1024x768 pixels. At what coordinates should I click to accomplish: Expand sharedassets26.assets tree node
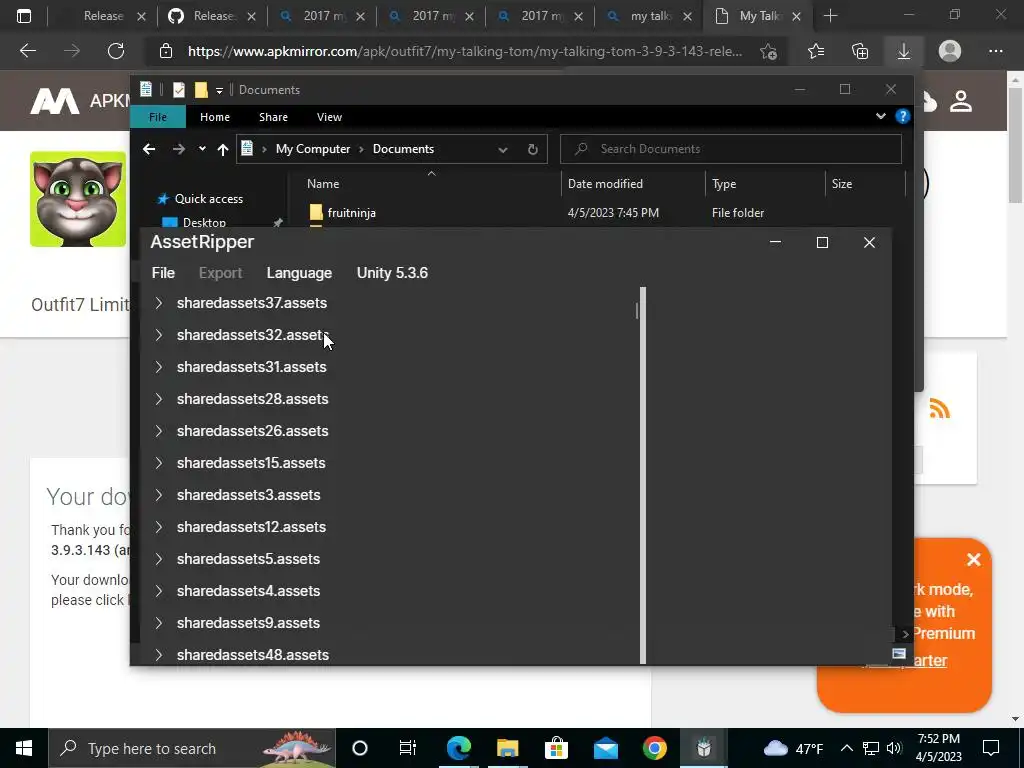coord(159,431)
